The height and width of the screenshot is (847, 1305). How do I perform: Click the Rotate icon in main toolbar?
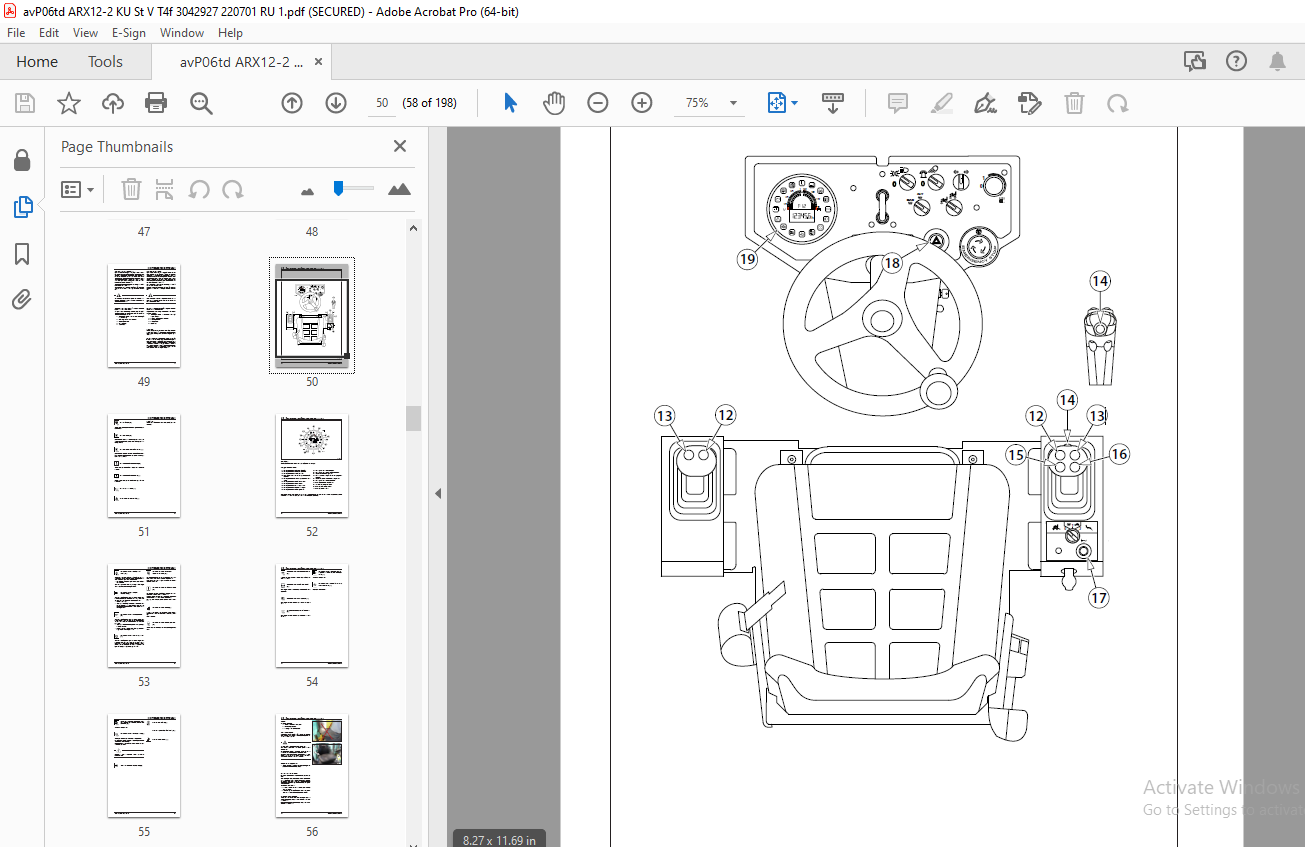1118,103
